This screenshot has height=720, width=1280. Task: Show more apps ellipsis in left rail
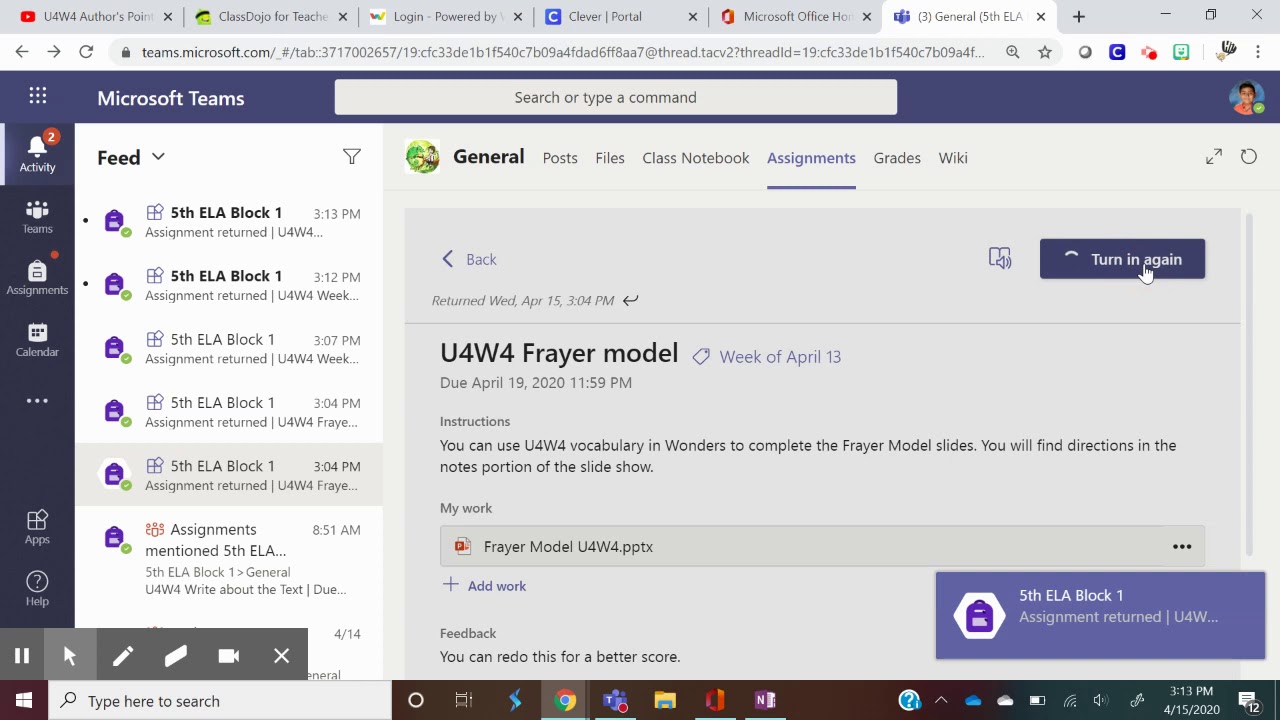coord(37,401)
